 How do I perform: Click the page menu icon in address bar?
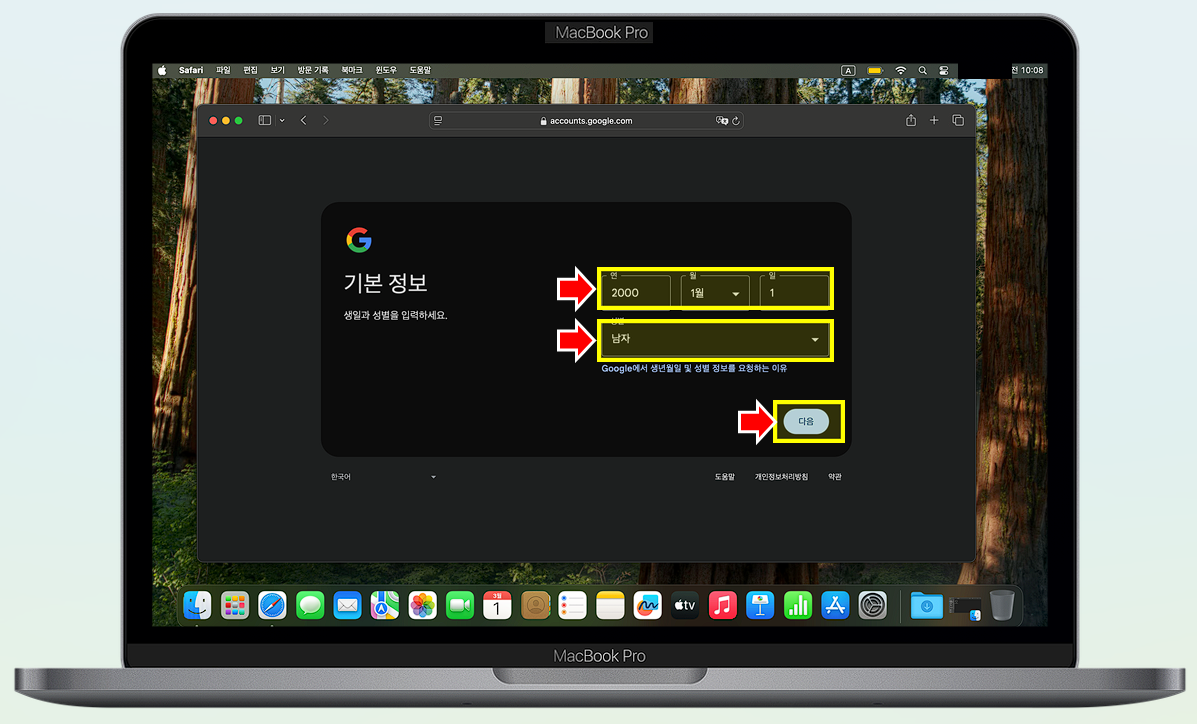click(x=438, y=121)
